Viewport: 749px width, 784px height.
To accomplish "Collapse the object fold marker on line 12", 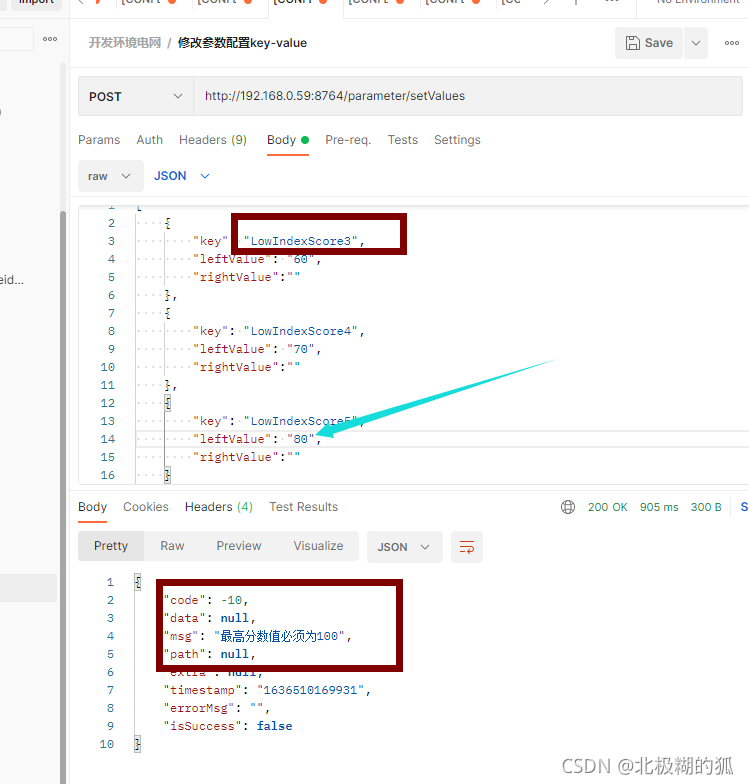I will pos(168,403).
